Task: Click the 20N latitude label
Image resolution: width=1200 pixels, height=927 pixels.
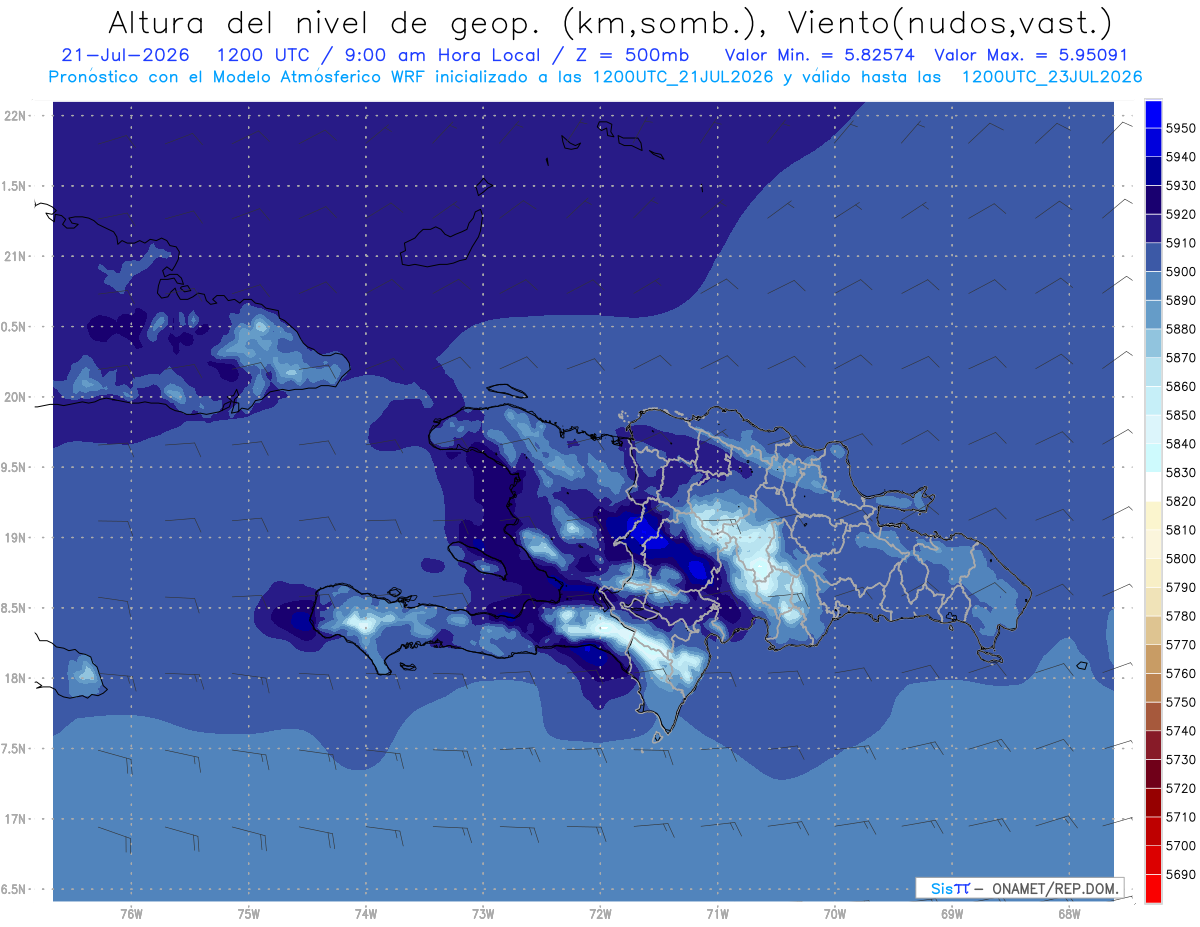Action: (x=15, y=397)
